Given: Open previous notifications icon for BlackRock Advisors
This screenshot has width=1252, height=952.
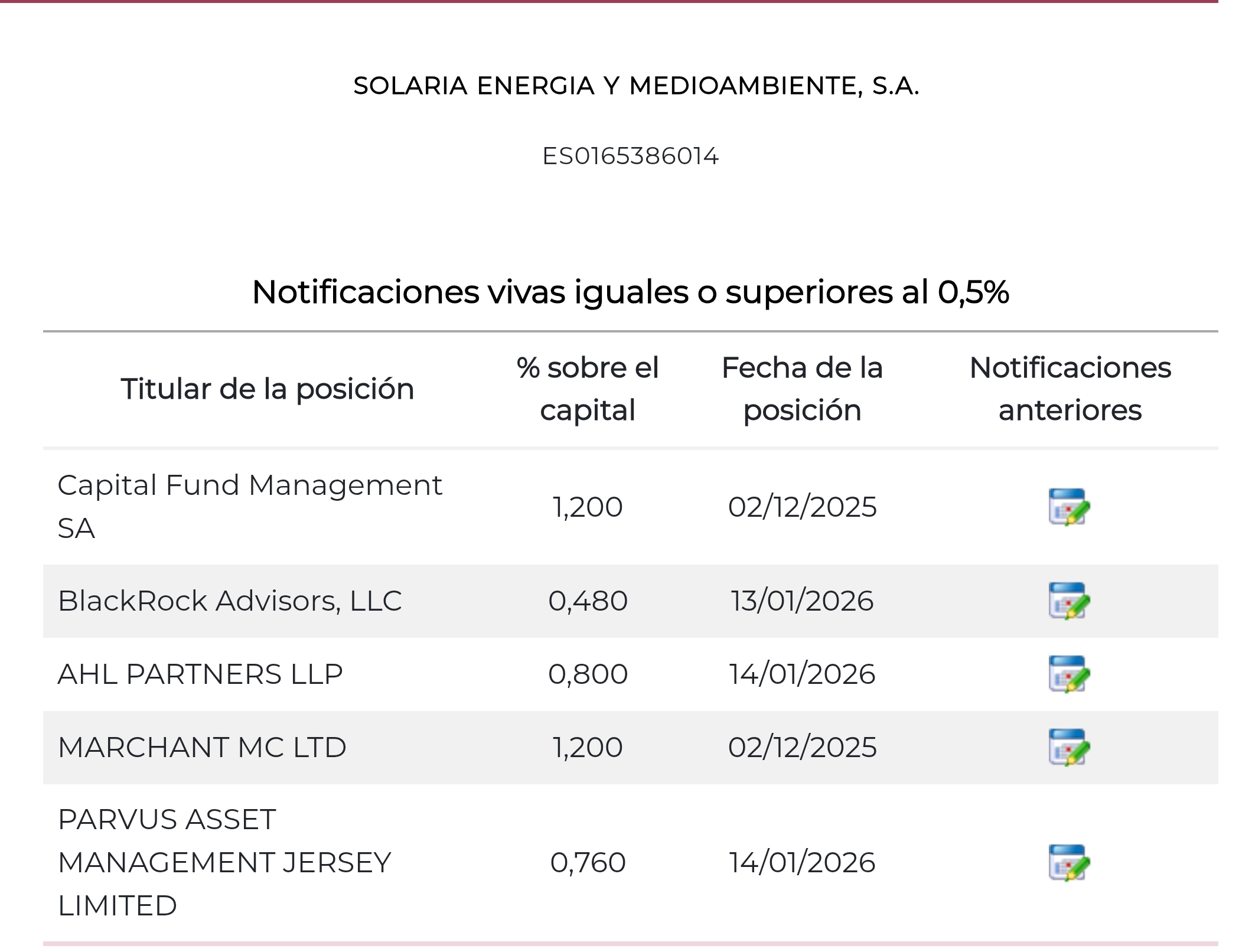Looking at the screenshot, I should tap(1069, 601).
